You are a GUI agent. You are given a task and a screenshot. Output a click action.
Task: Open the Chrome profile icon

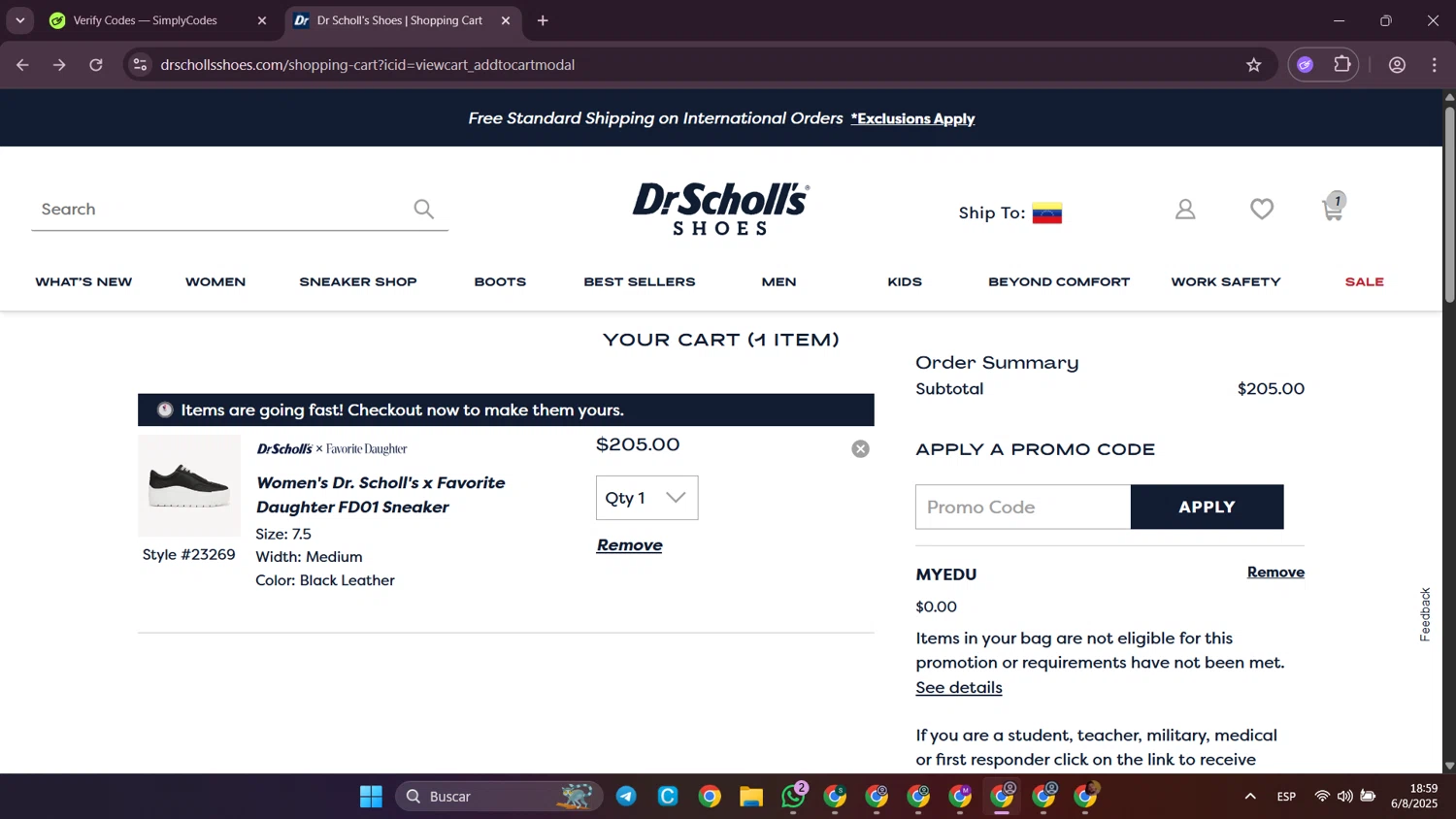(1397, 65)
